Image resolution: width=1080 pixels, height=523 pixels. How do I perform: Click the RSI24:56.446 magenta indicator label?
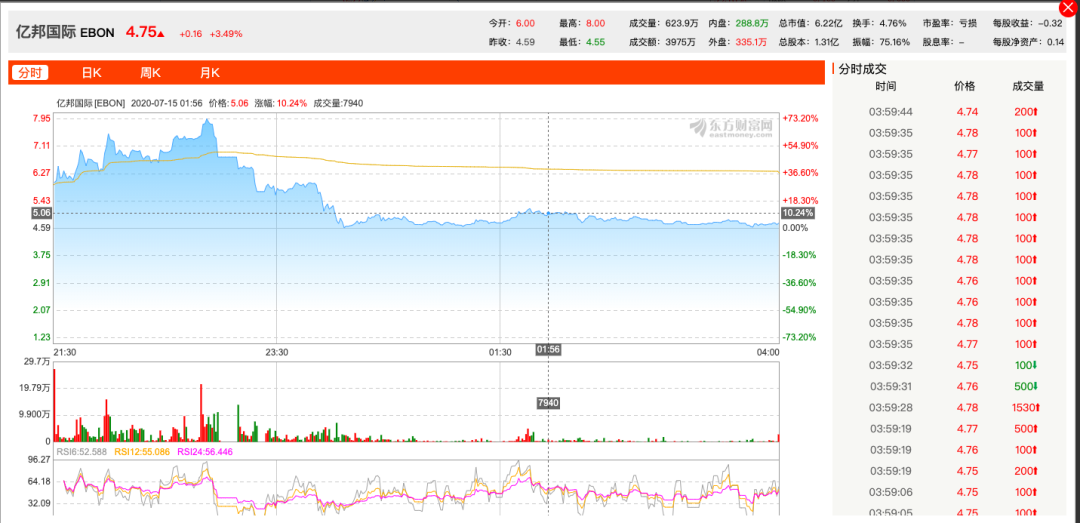click(x=205, y=451)
